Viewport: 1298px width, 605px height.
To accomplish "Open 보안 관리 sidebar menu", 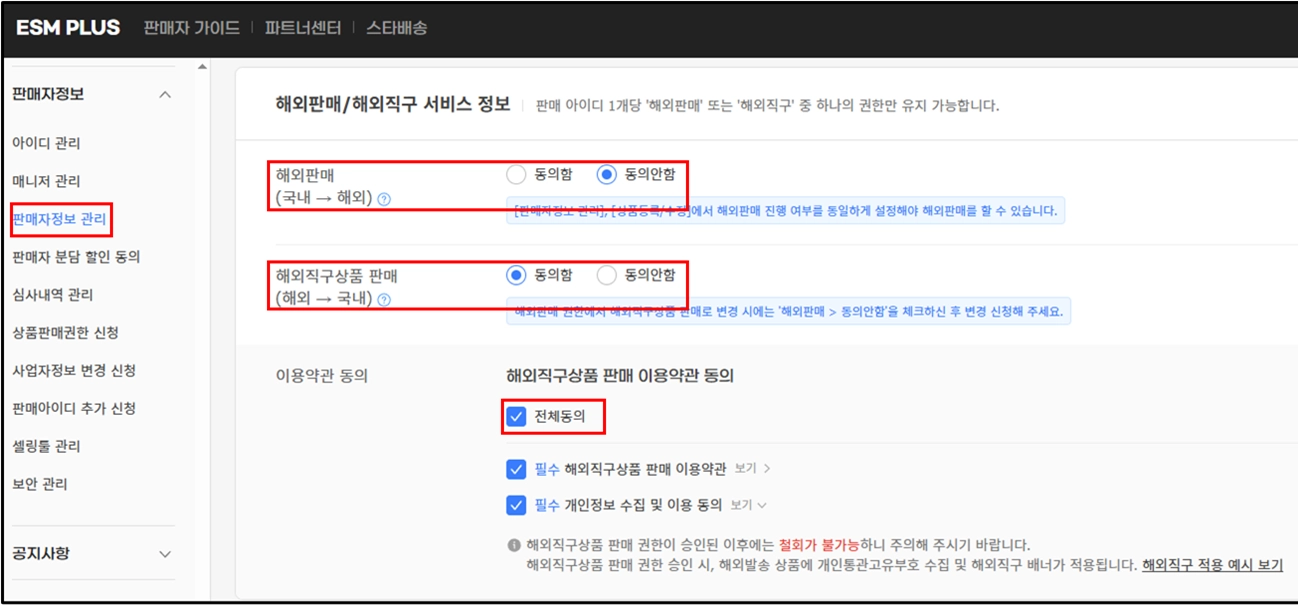I will point(40,484).
